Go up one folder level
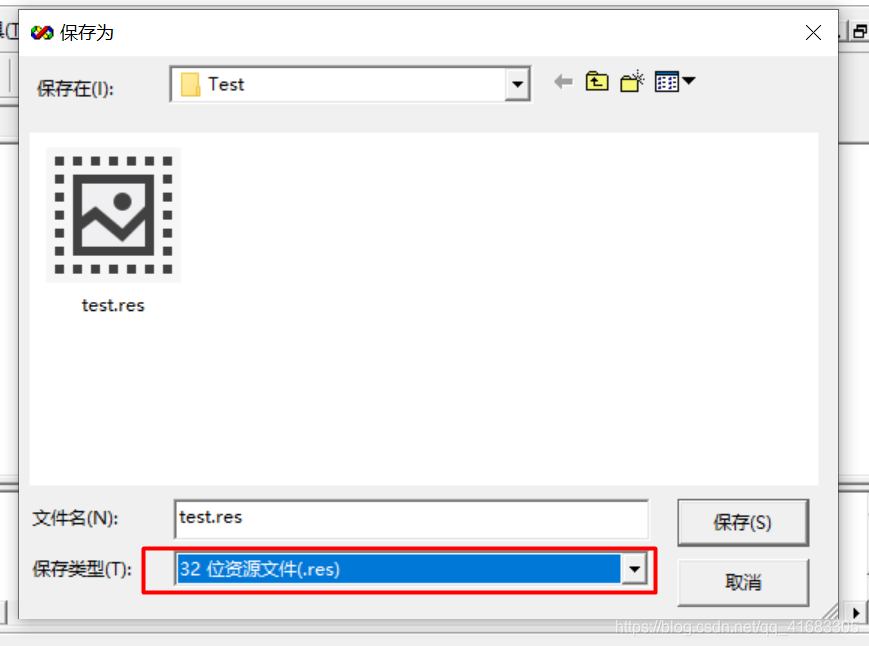 pyautogui.click(x=597, y=82)
